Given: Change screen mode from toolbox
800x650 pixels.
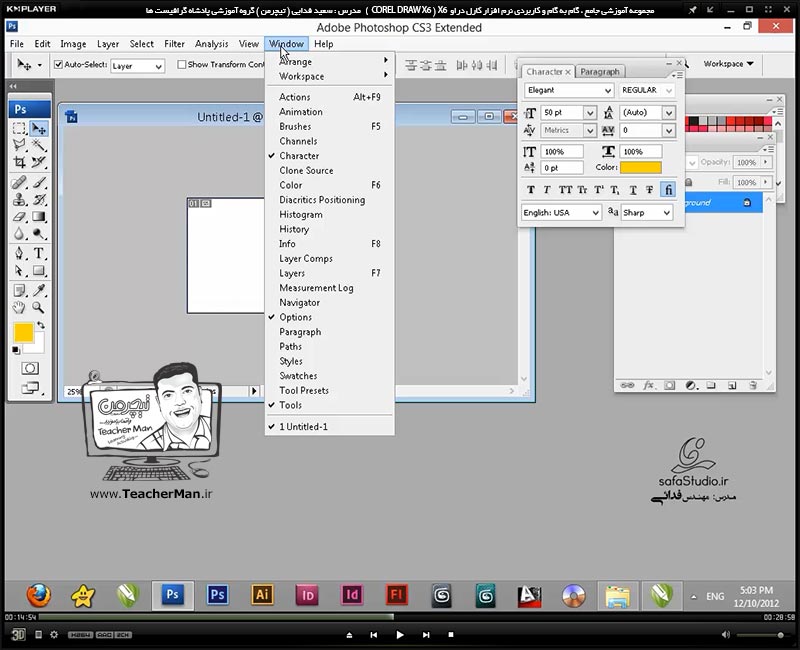Looking at the screenshot, I should point(30,388).
